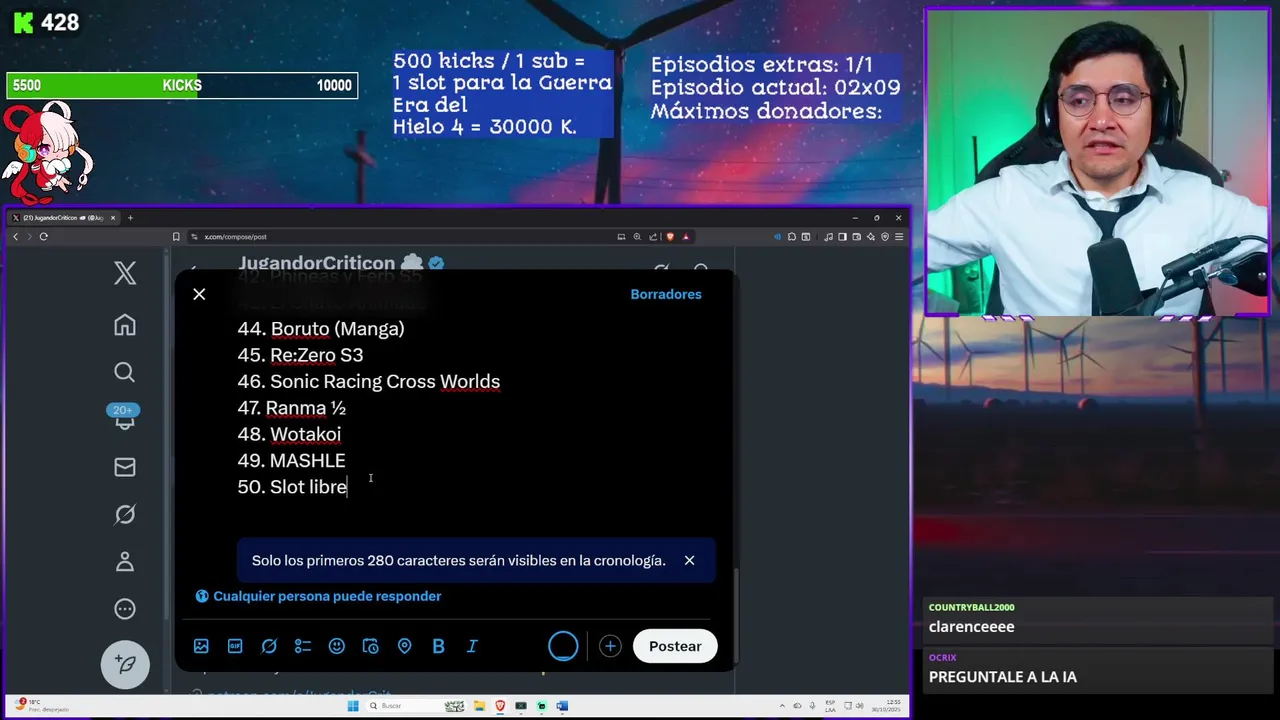The image size is (1280, 720).
Task: Open More options in X sidebar
Action: click(x=125, y=608)
